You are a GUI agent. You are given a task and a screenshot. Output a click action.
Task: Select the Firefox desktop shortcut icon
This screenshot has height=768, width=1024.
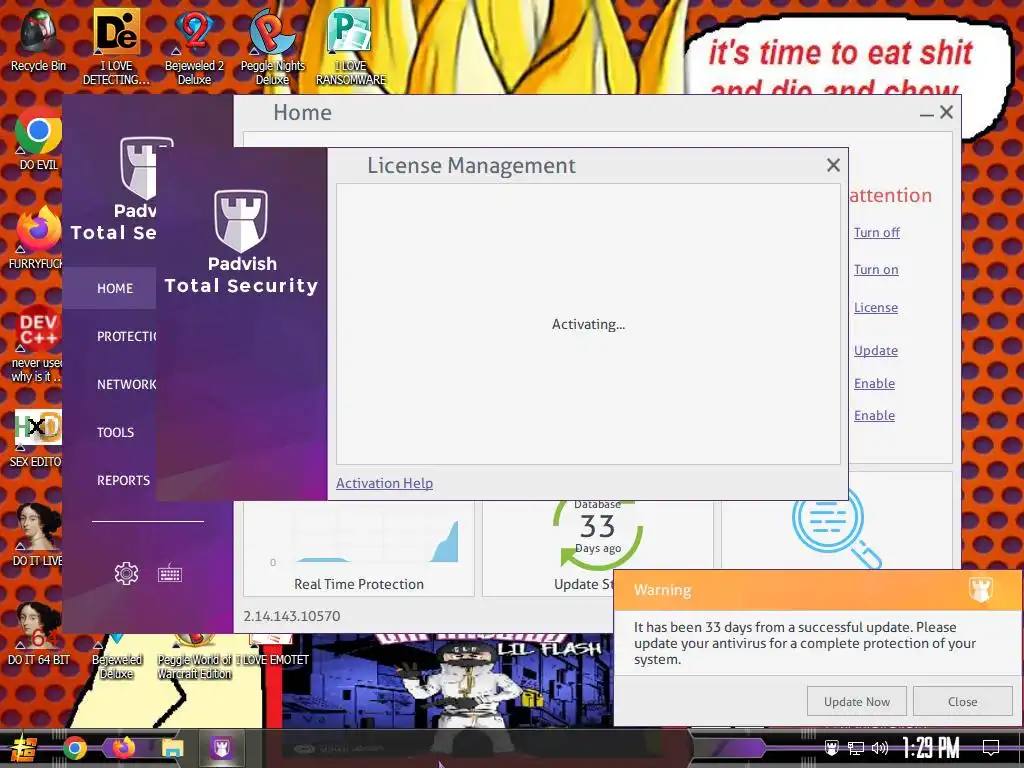(x=38, y=238)
